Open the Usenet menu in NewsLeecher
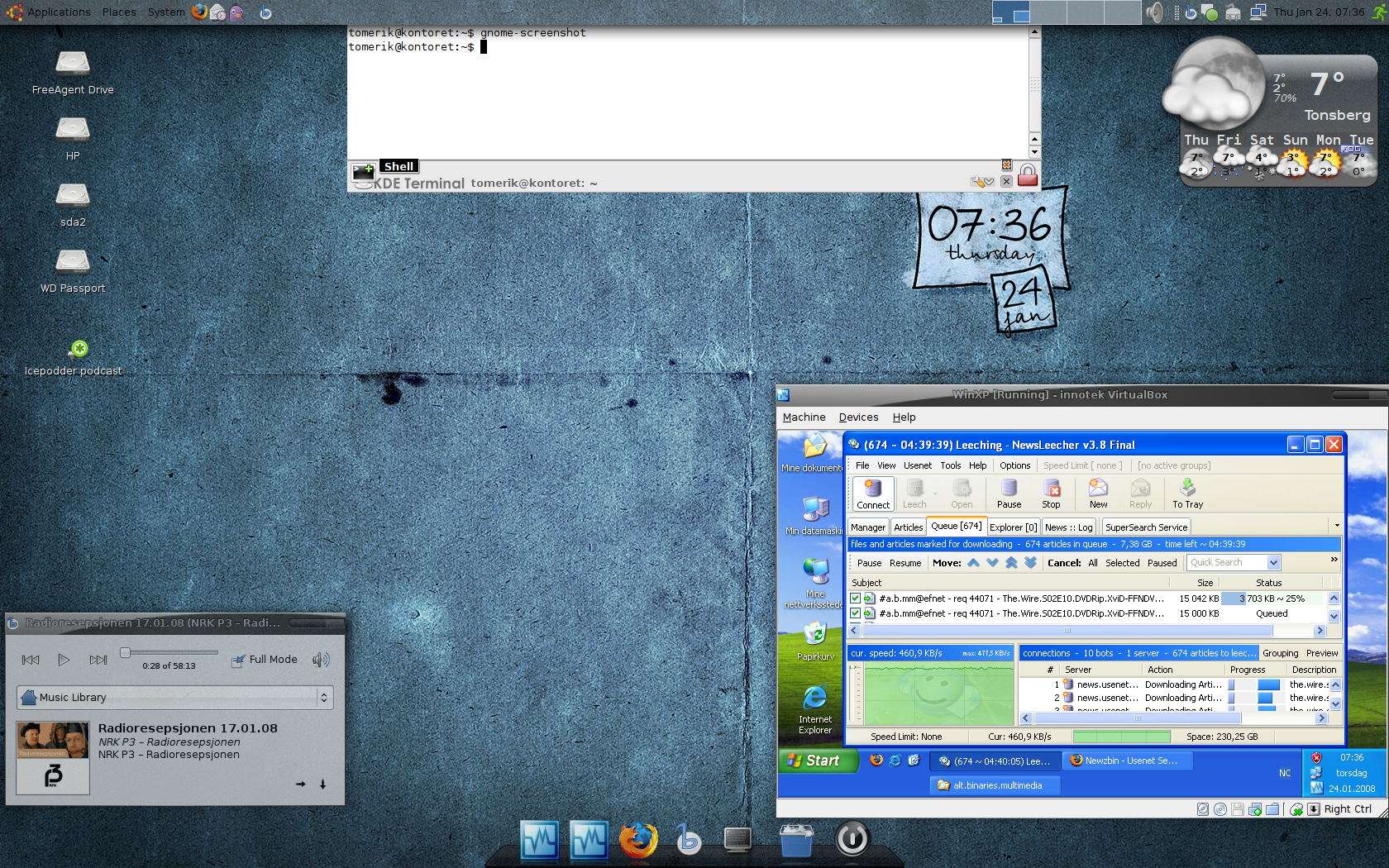The width and height of the screenshot is (1389, 868). 917,465
